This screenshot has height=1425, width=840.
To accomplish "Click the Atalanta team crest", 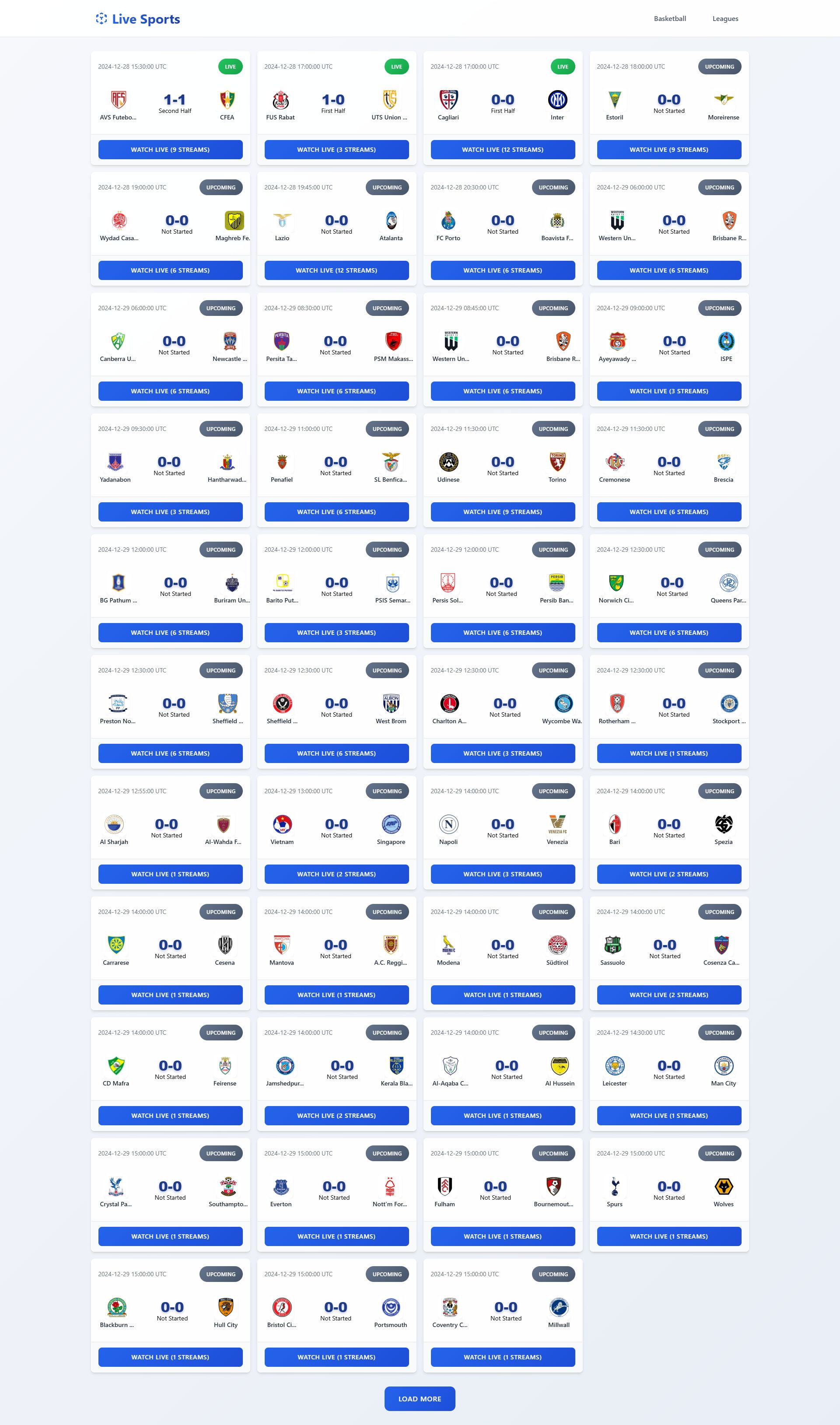I will point(391,220).
